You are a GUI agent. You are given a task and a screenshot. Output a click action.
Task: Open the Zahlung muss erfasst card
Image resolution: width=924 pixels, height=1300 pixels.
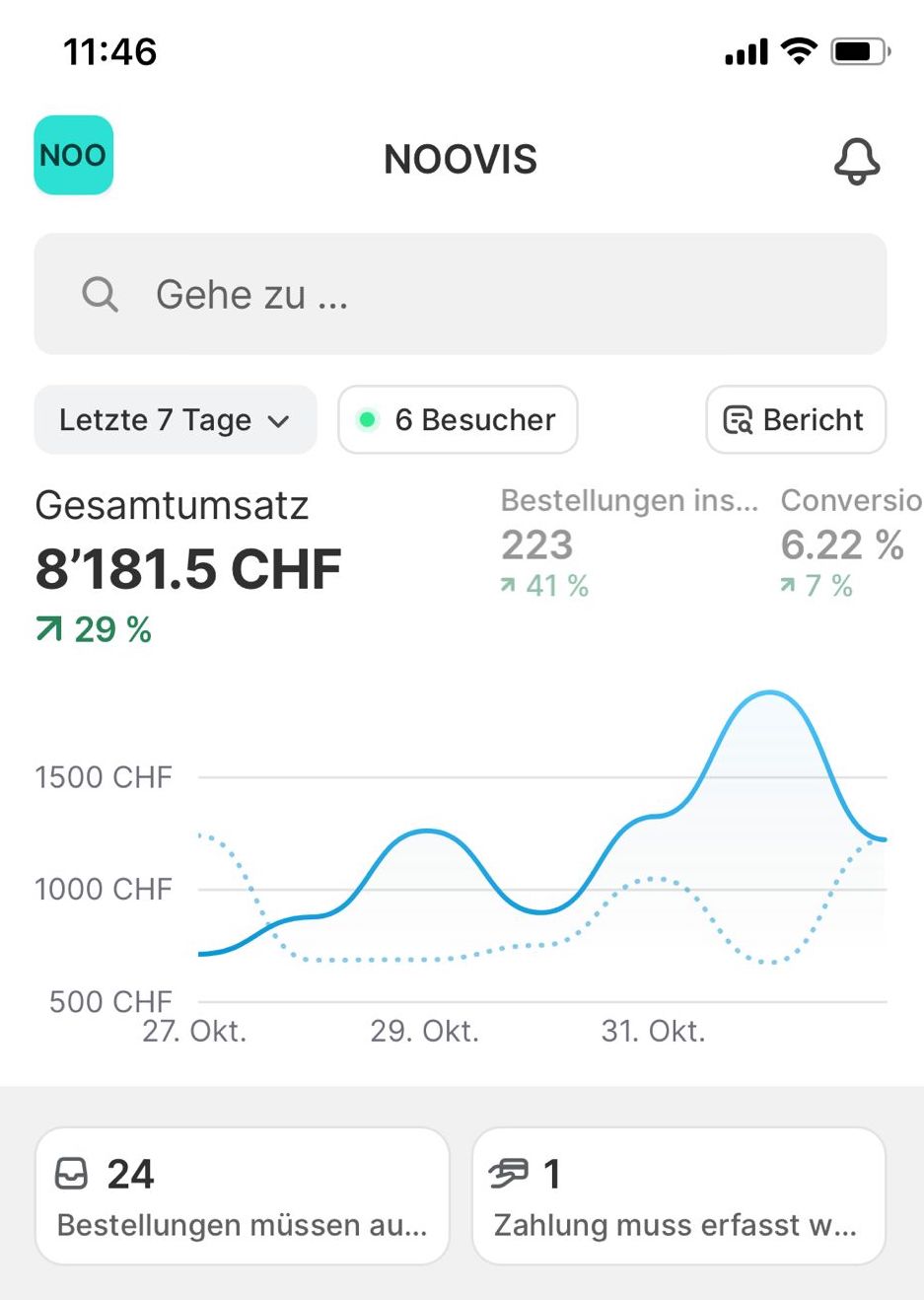tap(678, 1195)
